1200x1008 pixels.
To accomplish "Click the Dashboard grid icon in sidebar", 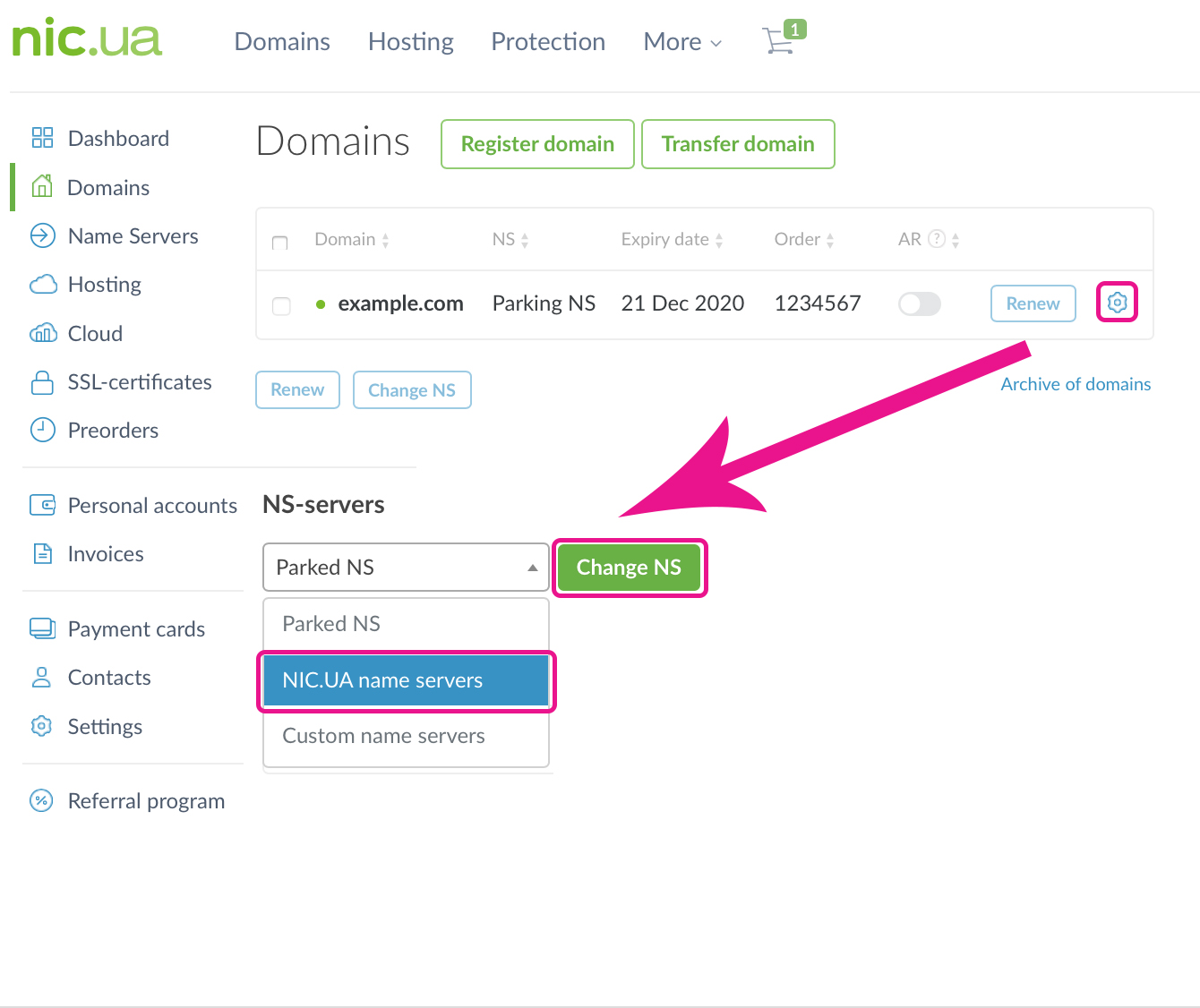I will coord(42,138).
